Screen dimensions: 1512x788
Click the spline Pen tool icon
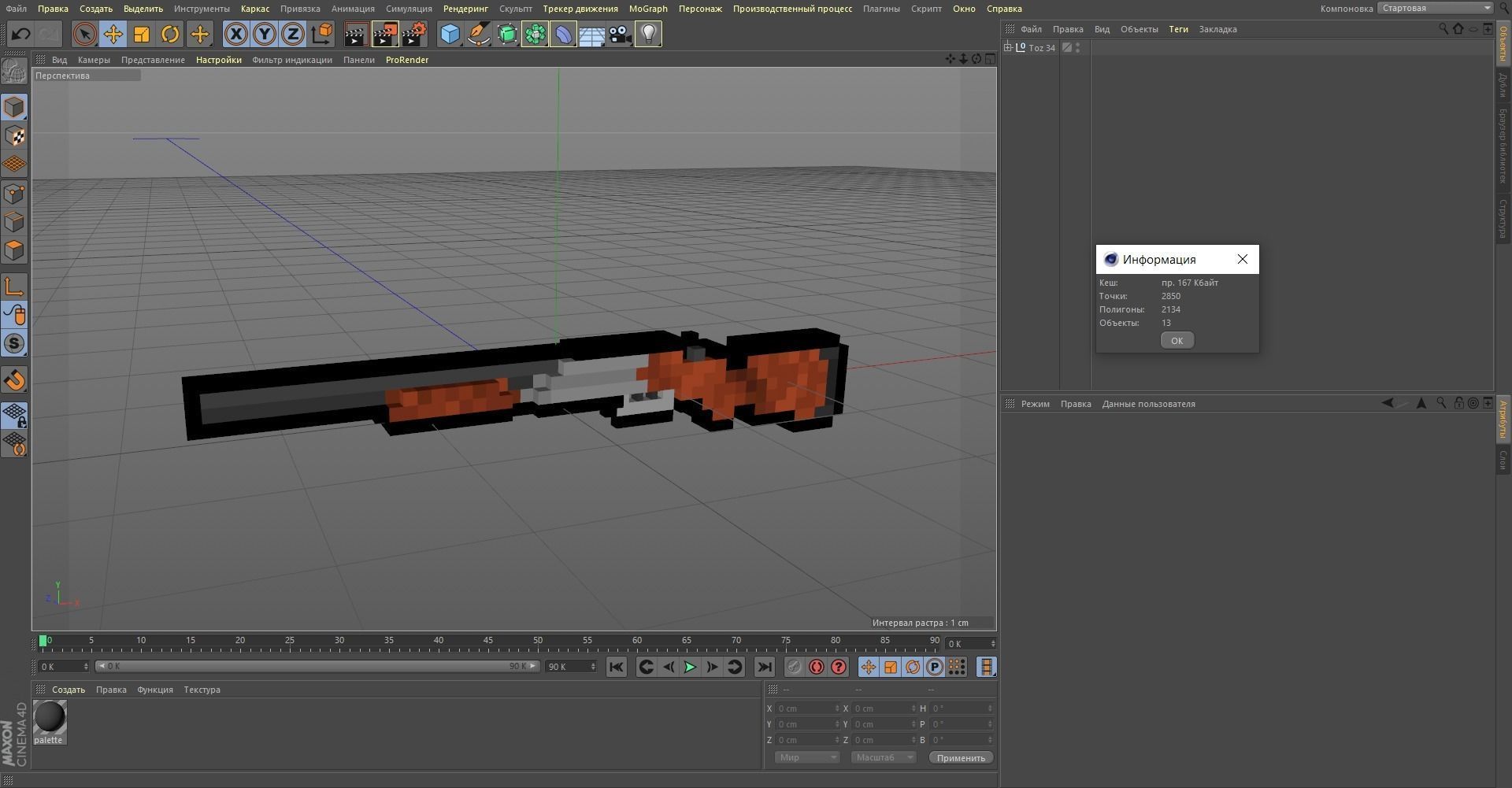(x=478, y=34)
